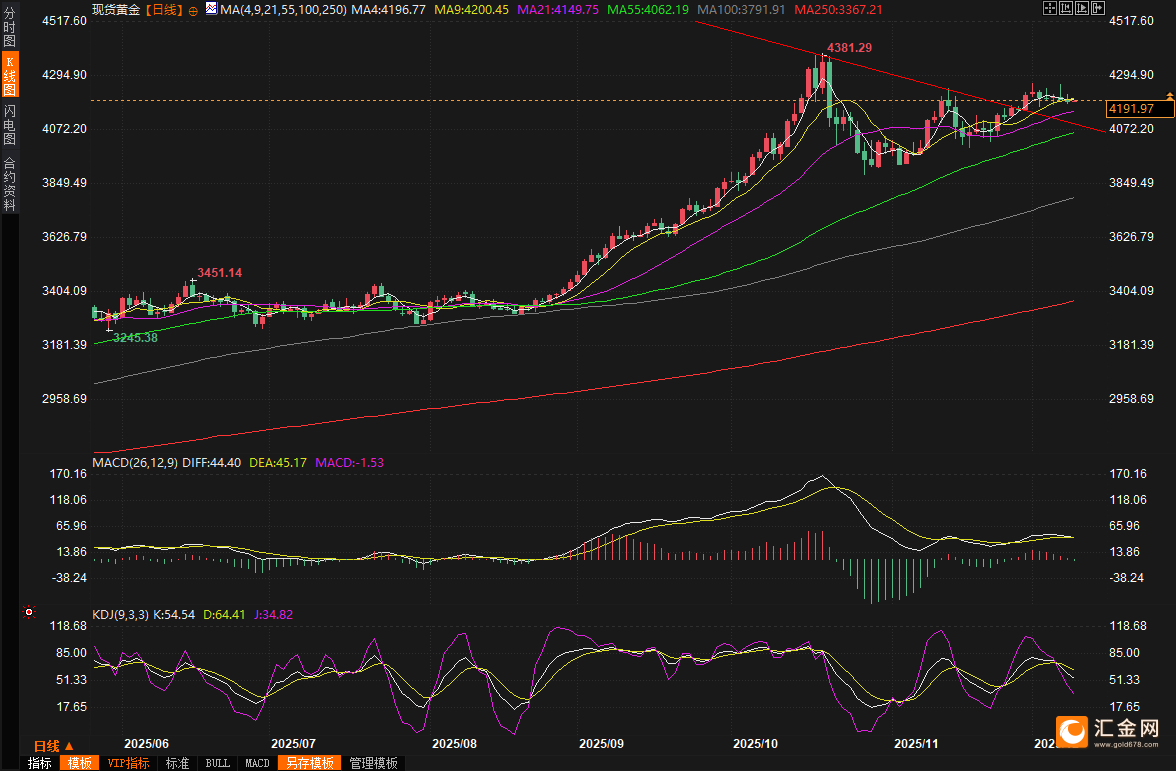This screenshot has height=771, width=1176.
Task: Open the 合约资料 sidebar tab
Action: (10, 183)
